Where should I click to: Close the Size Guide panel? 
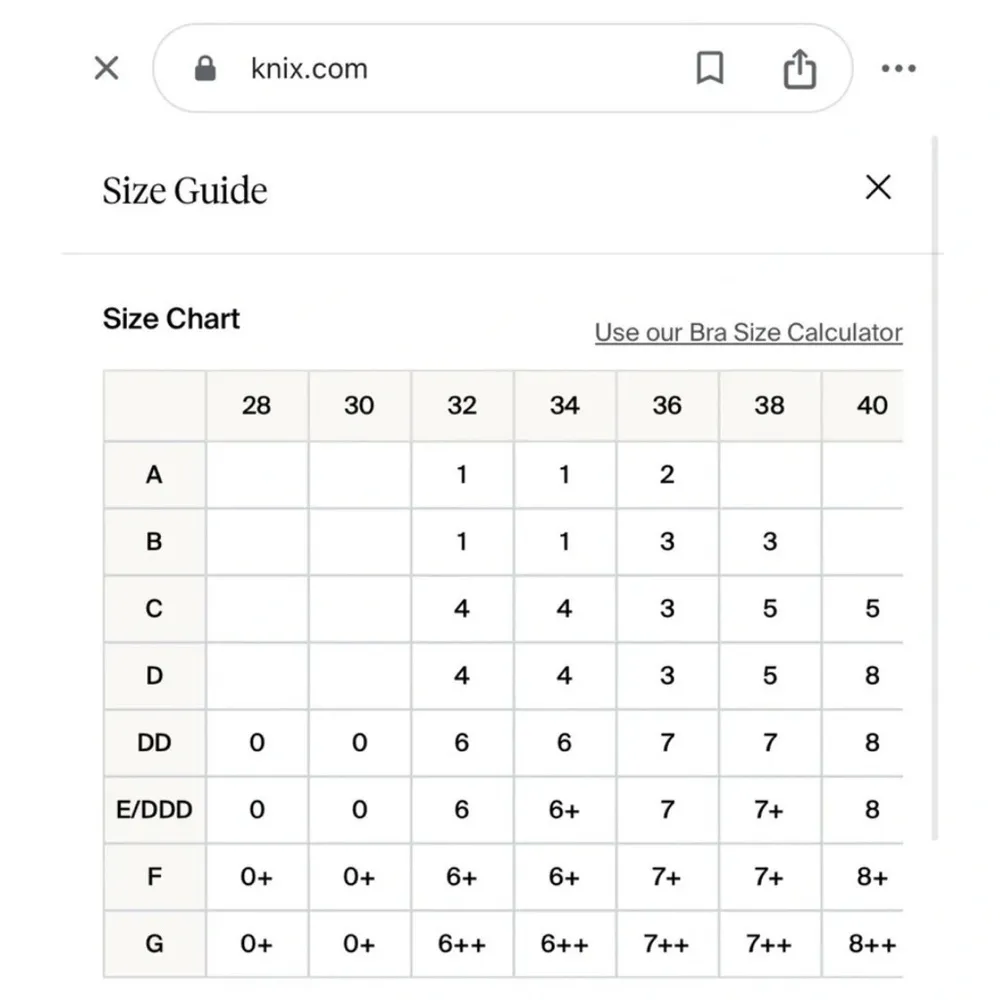coord(877,187)
